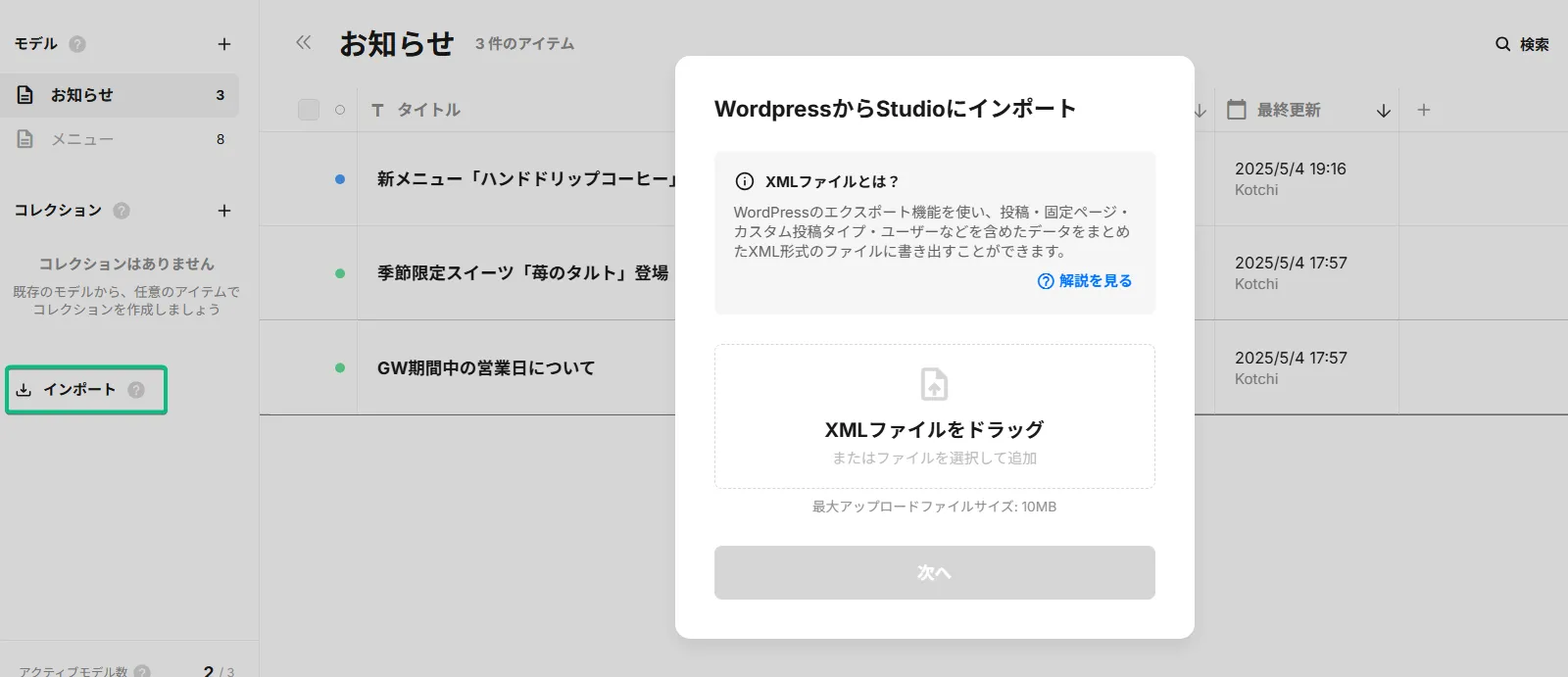
Task: Add a column with the plus icon
Action: [x=1424, y=110]
